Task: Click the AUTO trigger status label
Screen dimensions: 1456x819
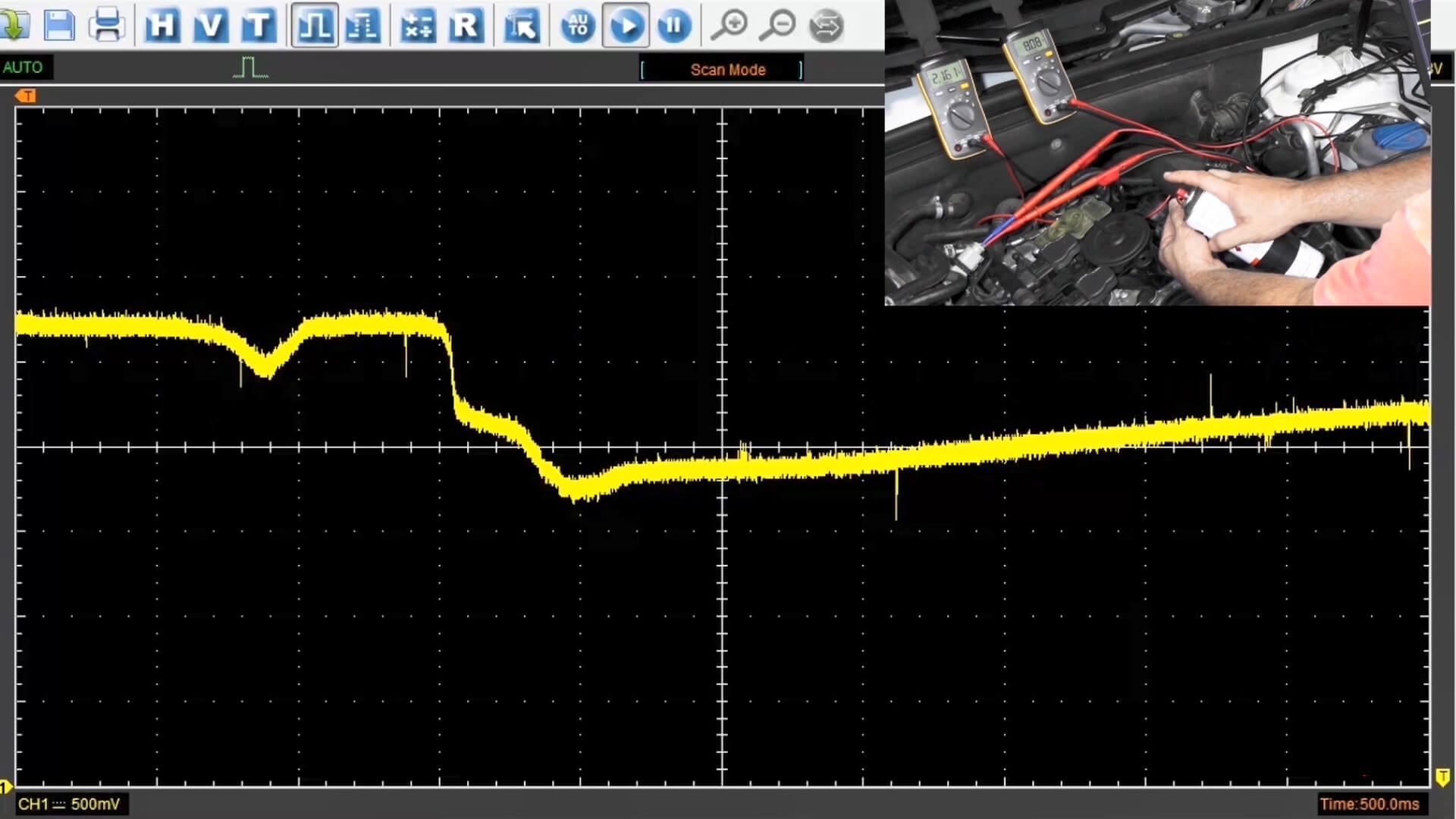Action: pyautogui.click(x=23, y=67)
